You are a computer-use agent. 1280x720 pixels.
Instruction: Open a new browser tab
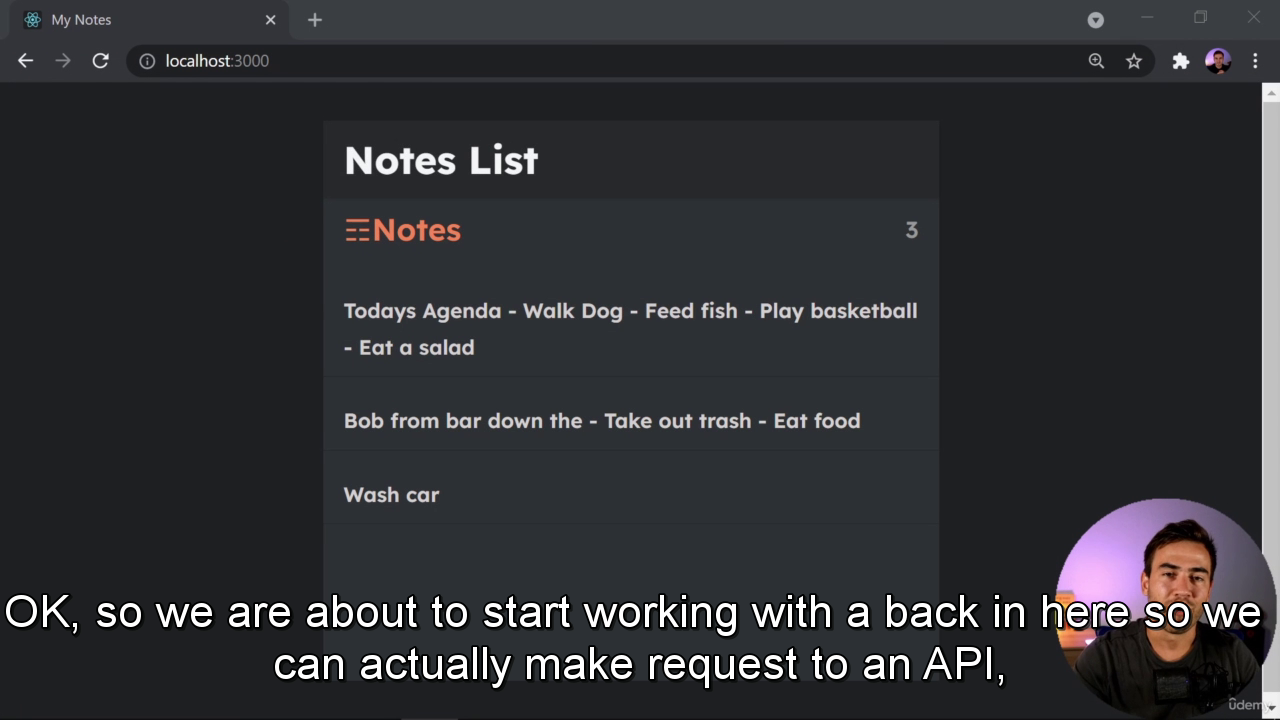(x=314, y=20)
